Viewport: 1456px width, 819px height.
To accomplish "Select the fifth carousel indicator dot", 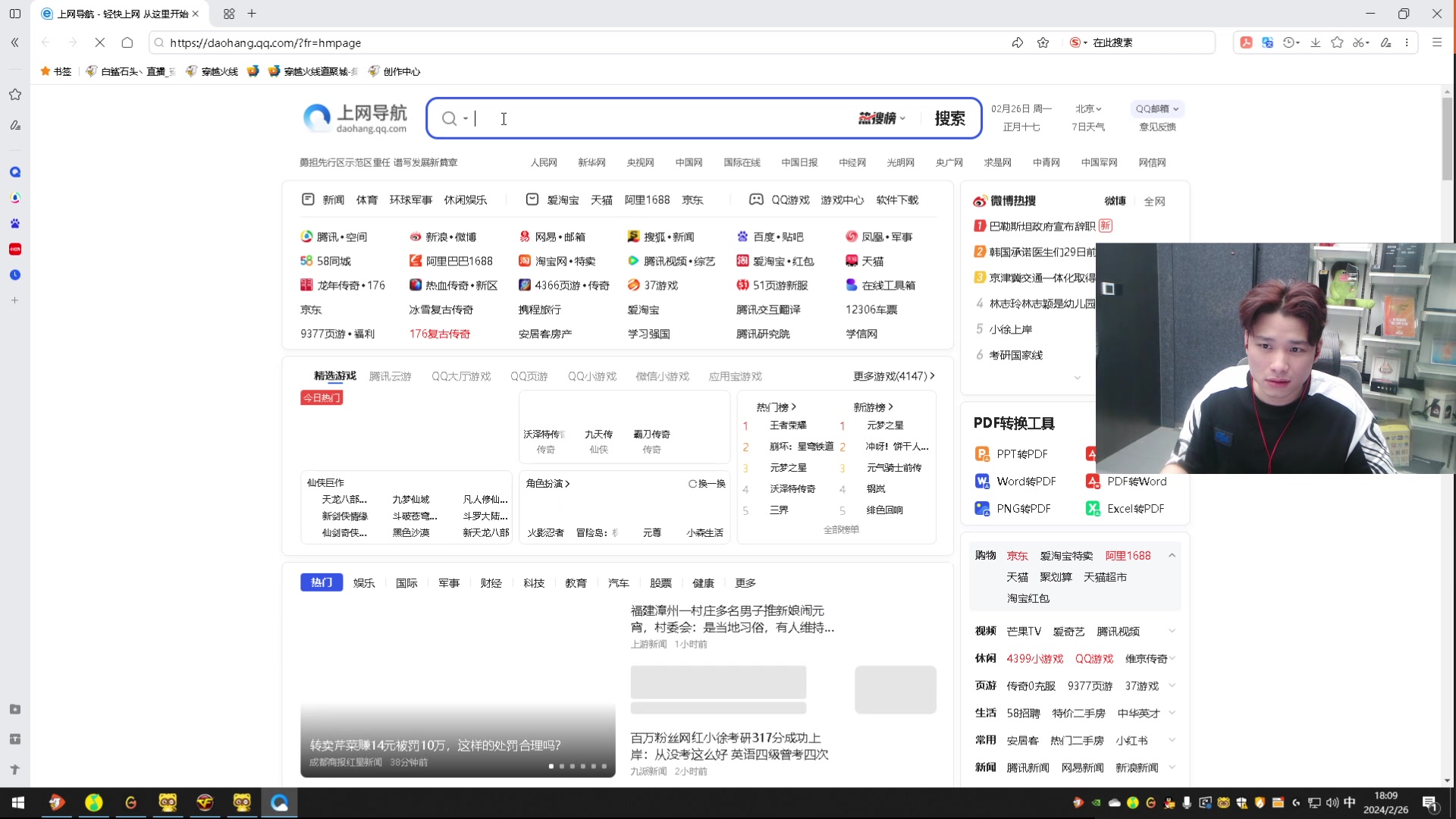I will 592,767.
